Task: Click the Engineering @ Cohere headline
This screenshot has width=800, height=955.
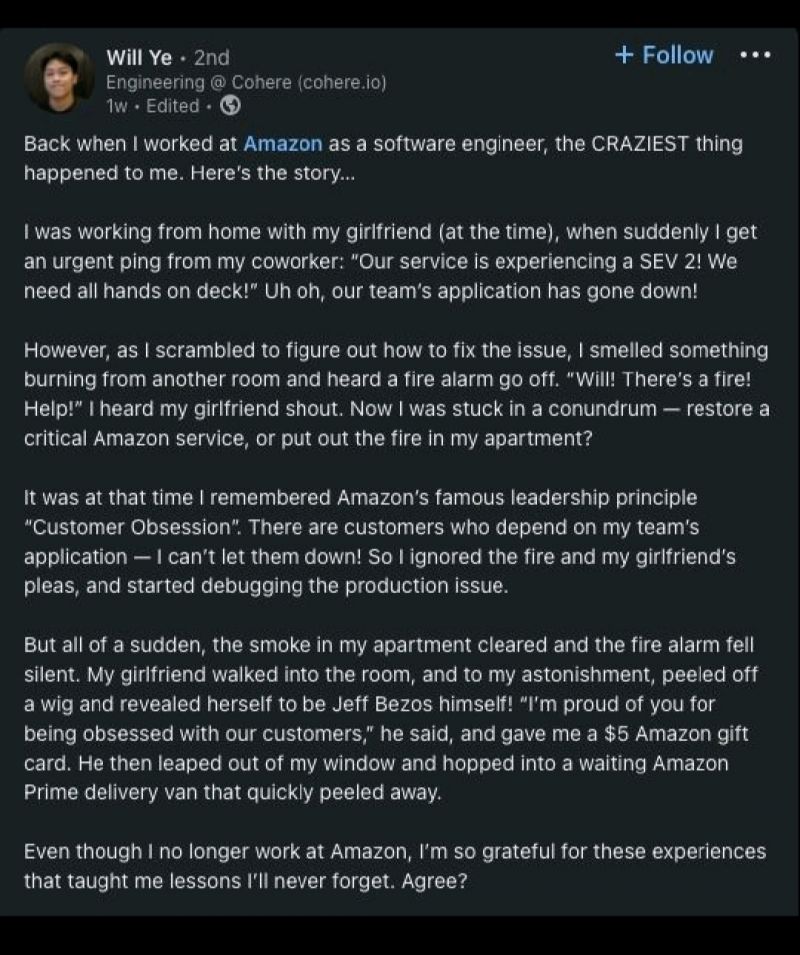Action: point(246,82)
